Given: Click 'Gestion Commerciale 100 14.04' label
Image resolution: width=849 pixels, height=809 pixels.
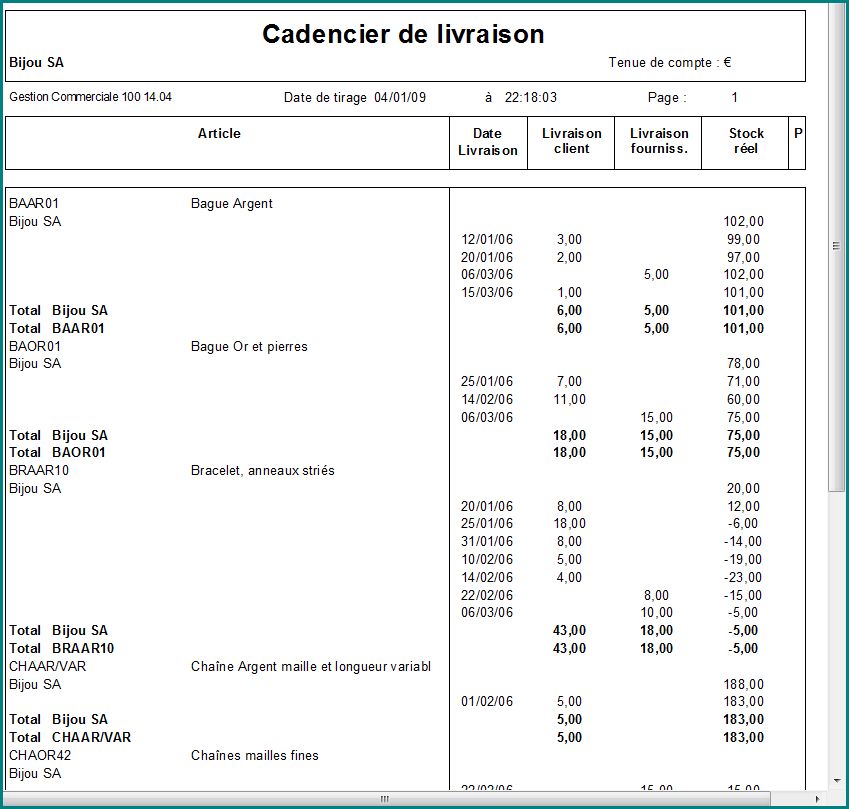Looking at the screenshot, I should point(90,97).
